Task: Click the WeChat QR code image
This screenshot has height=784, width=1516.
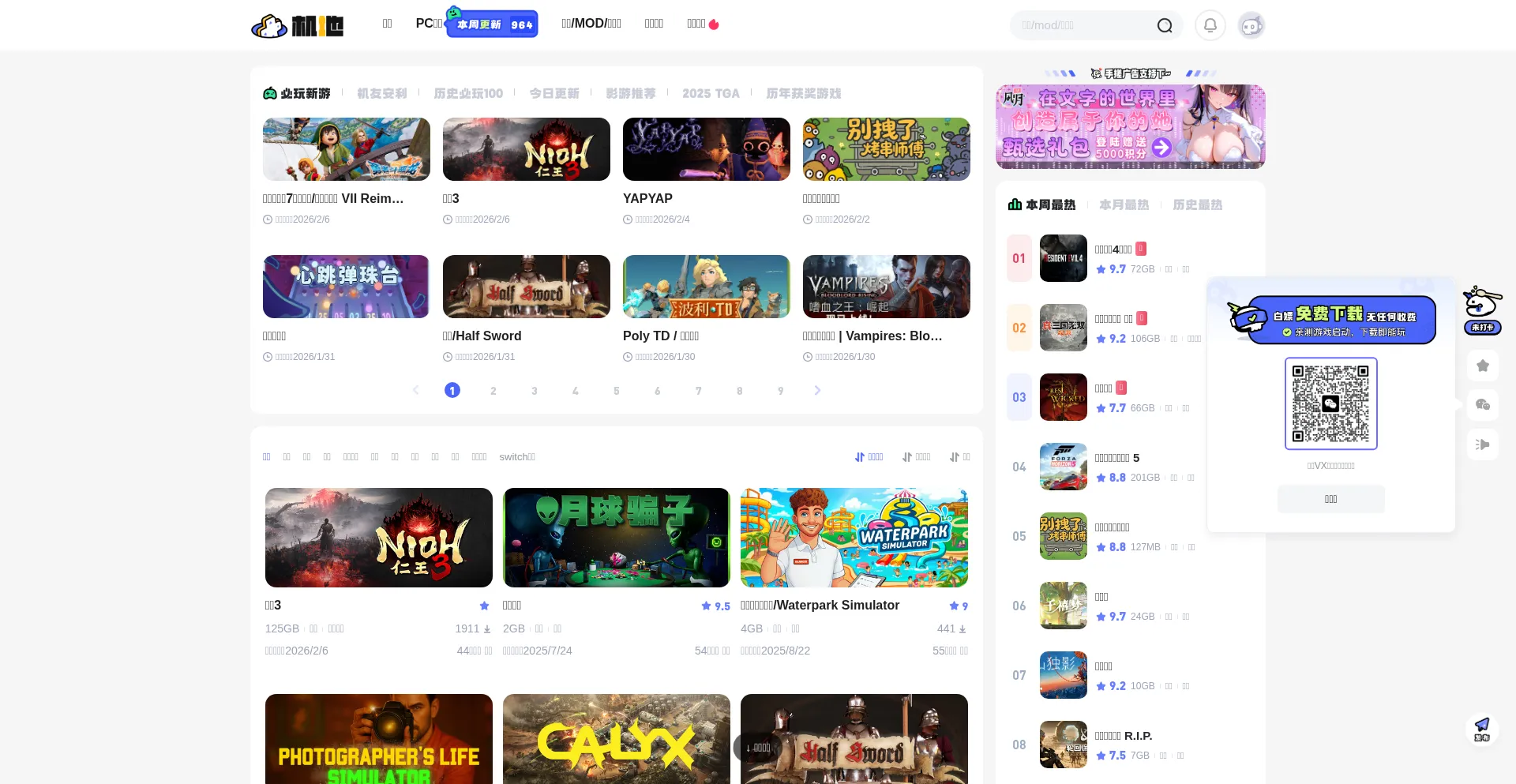Action: click(x=1331, y=403)
